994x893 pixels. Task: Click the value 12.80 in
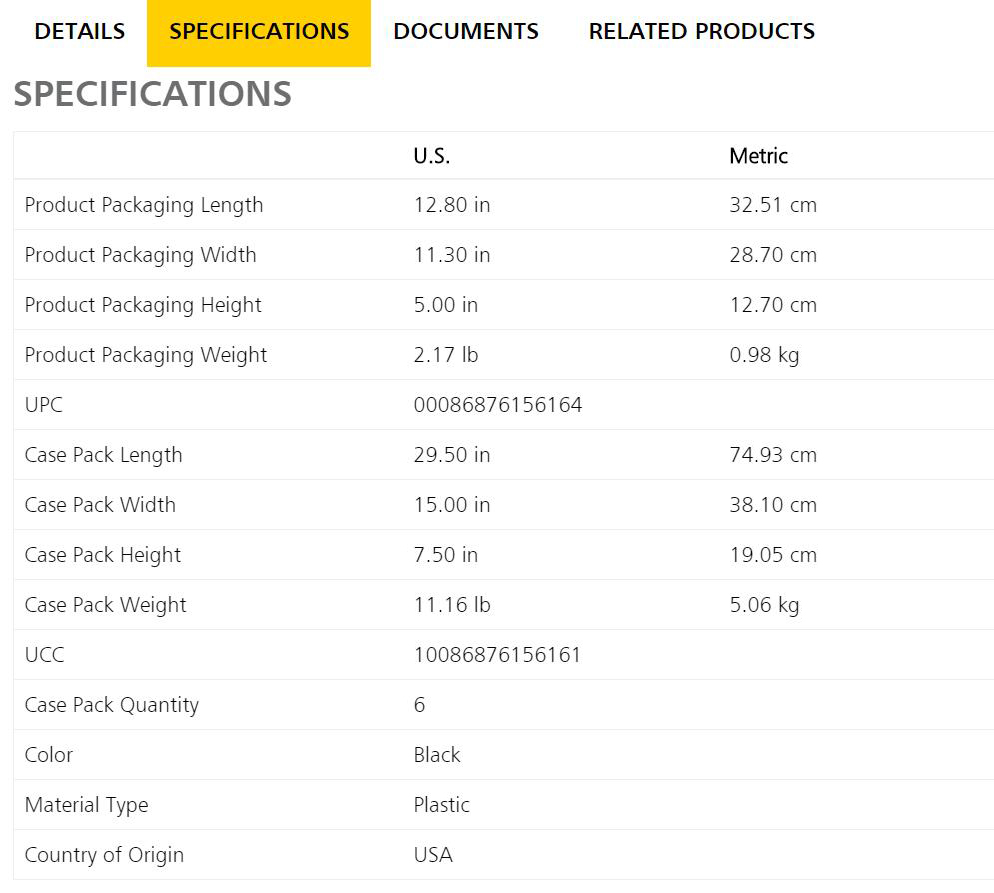(x=451, y=205)
